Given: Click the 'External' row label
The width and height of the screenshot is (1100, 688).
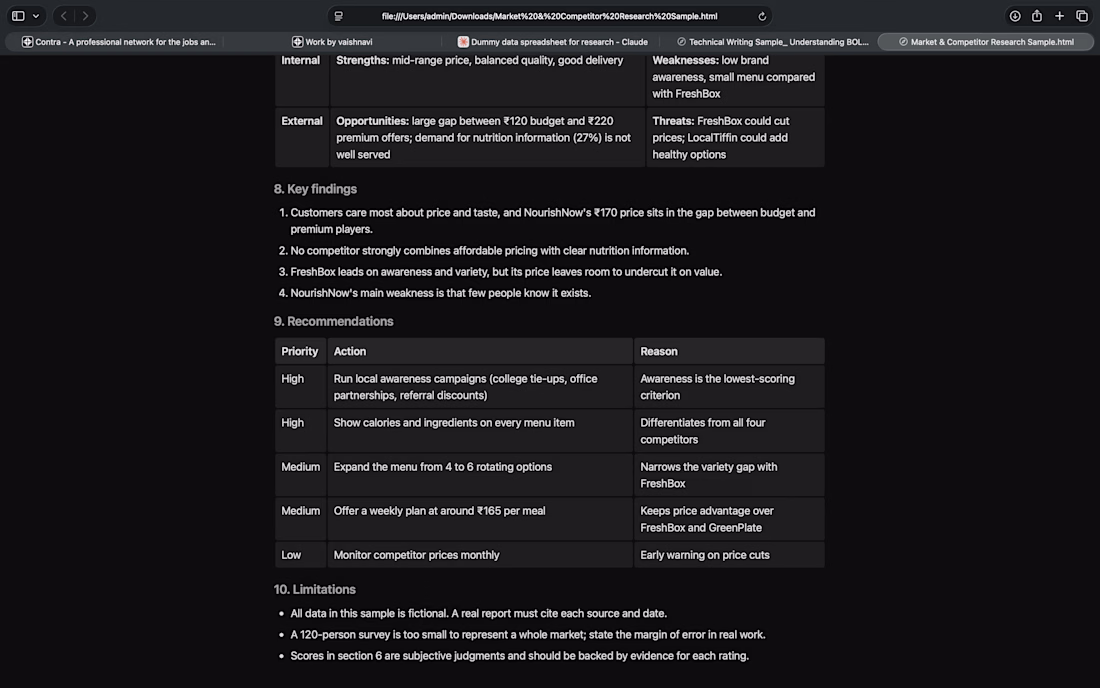Looking at the screenshot, I should click(302, 121).
